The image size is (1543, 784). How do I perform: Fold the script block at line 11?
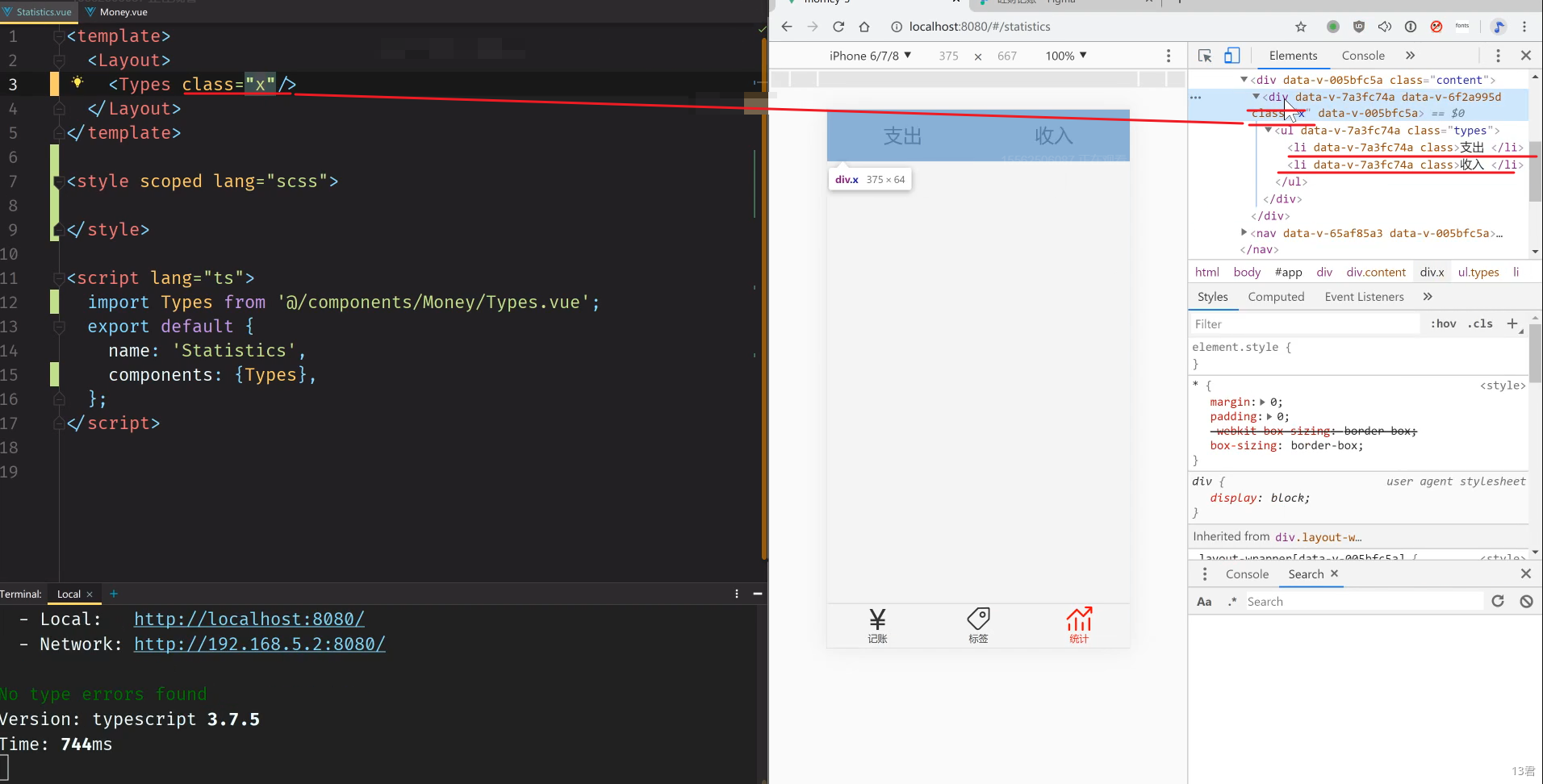(59, 278)
